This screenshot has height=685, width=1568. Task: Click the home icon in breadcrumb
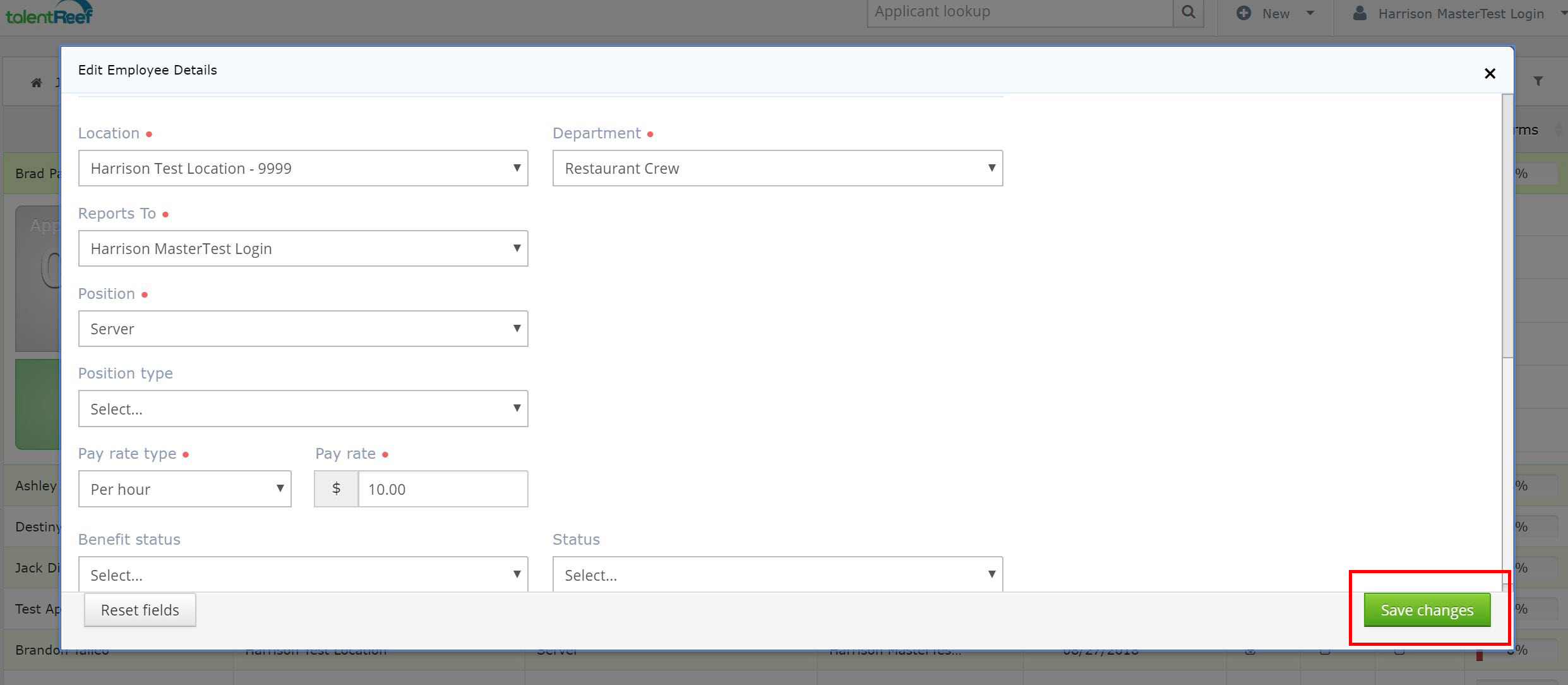[x=37, y=83]
